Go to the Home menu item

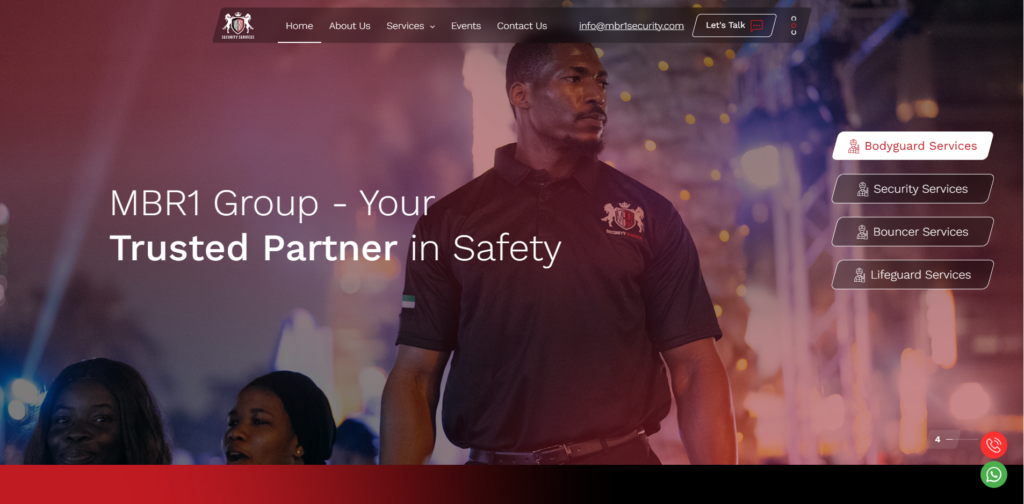click(299, 26)
